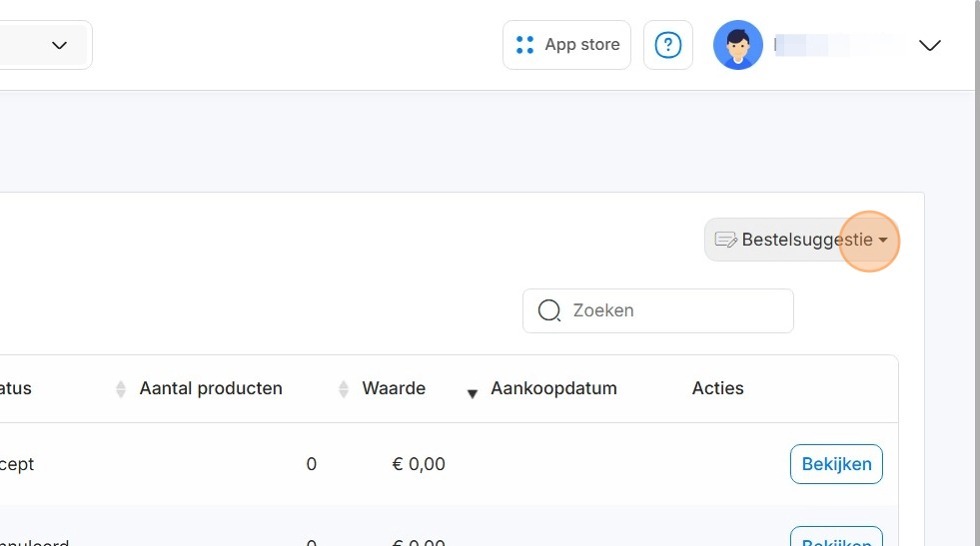Click the Aankoopdatum header text
Image resolution: width=980 pixels, height=546 pixels.
coord(554,389)
